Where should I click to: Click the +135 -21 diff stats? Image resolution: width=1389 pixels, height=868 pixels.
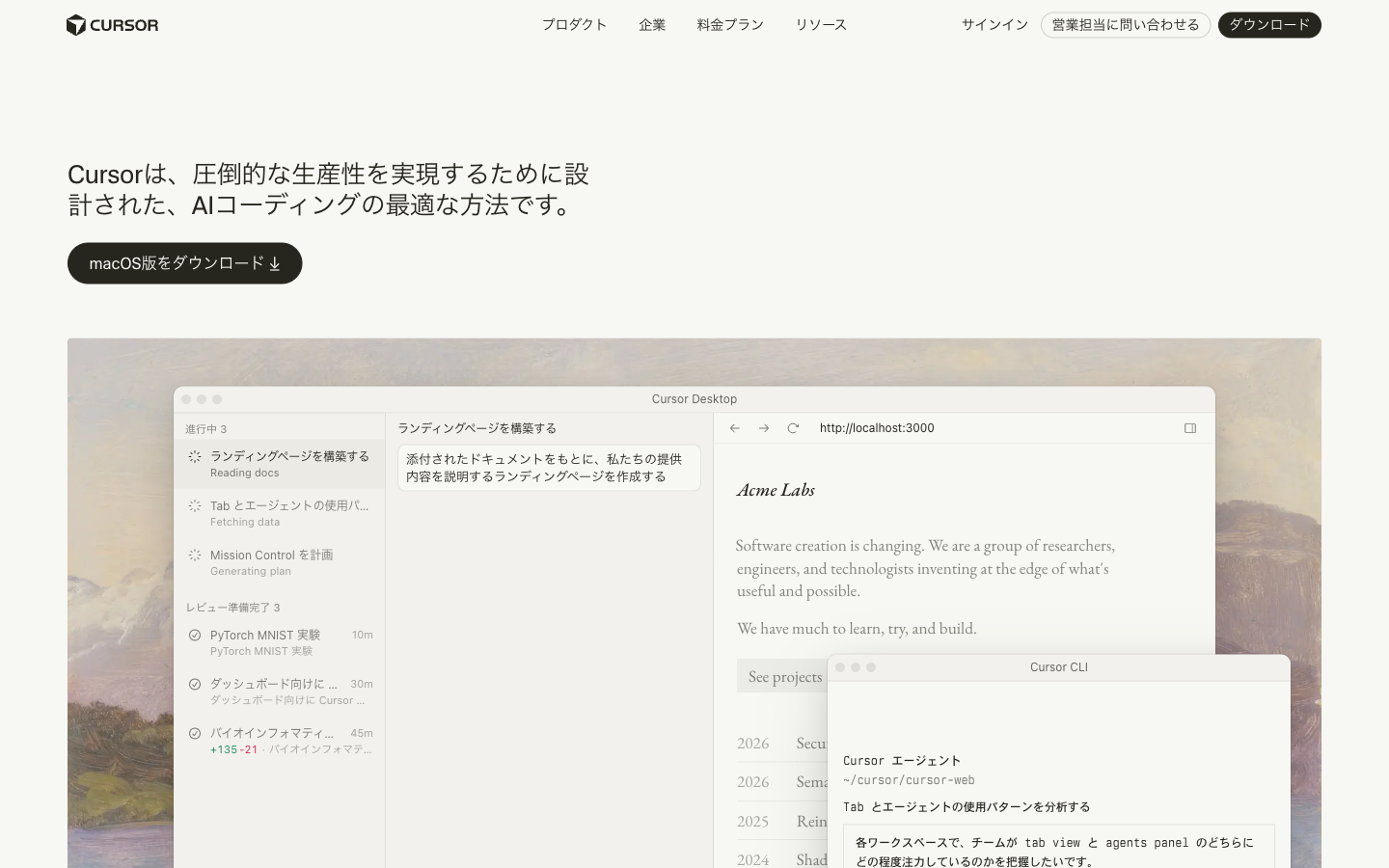pyautogui.click(x=233, y=749)
